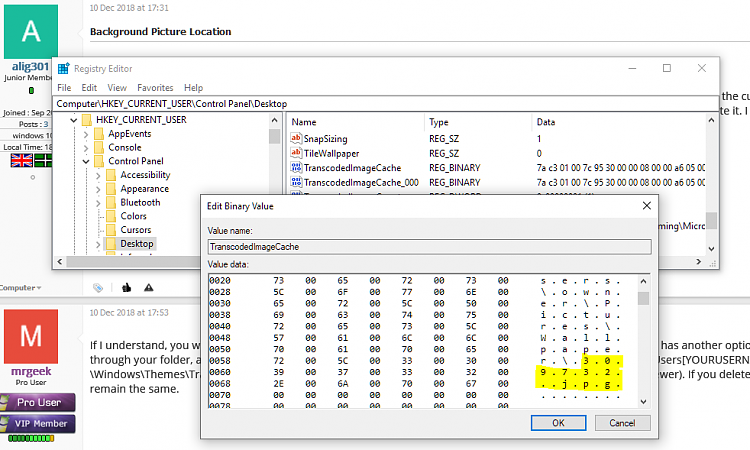The image size is (750, 450).
Task: Click the TranscodedImageCache binary value icon
Action: point(296,167)
